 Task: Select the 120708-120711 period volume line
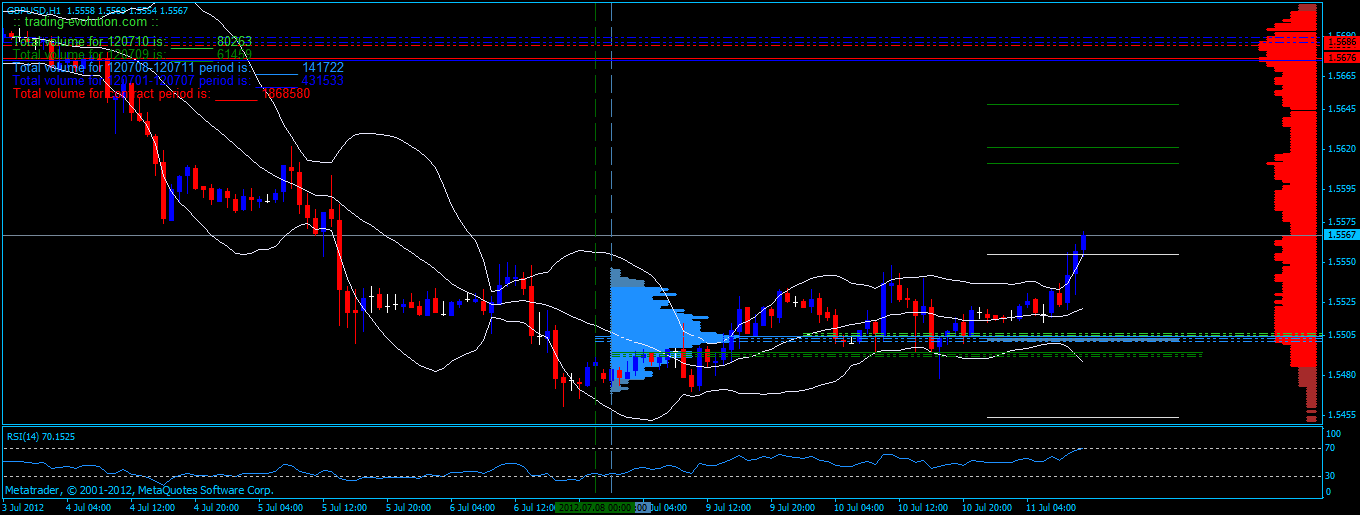pyautogui.click(x=179, y=67)
